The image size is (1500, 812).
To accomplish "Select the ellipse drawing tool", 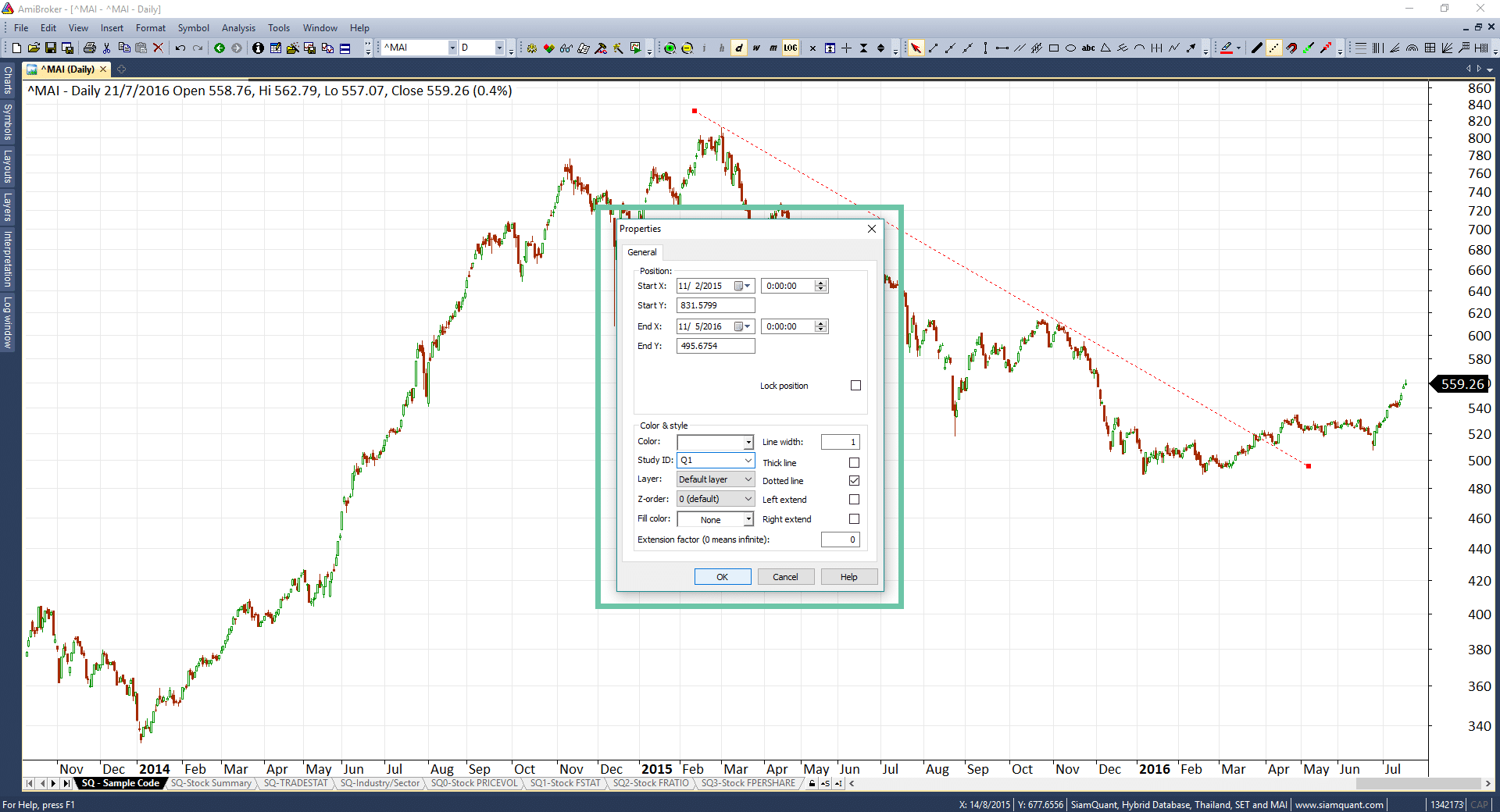I will pyautogui.click(x=1071, y=48).
